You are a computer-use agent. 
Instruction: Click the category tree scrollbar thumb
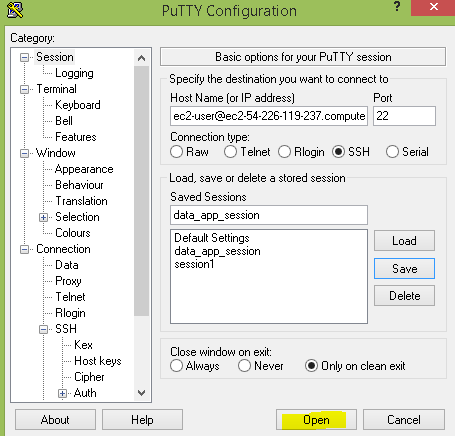click(141, 191)
